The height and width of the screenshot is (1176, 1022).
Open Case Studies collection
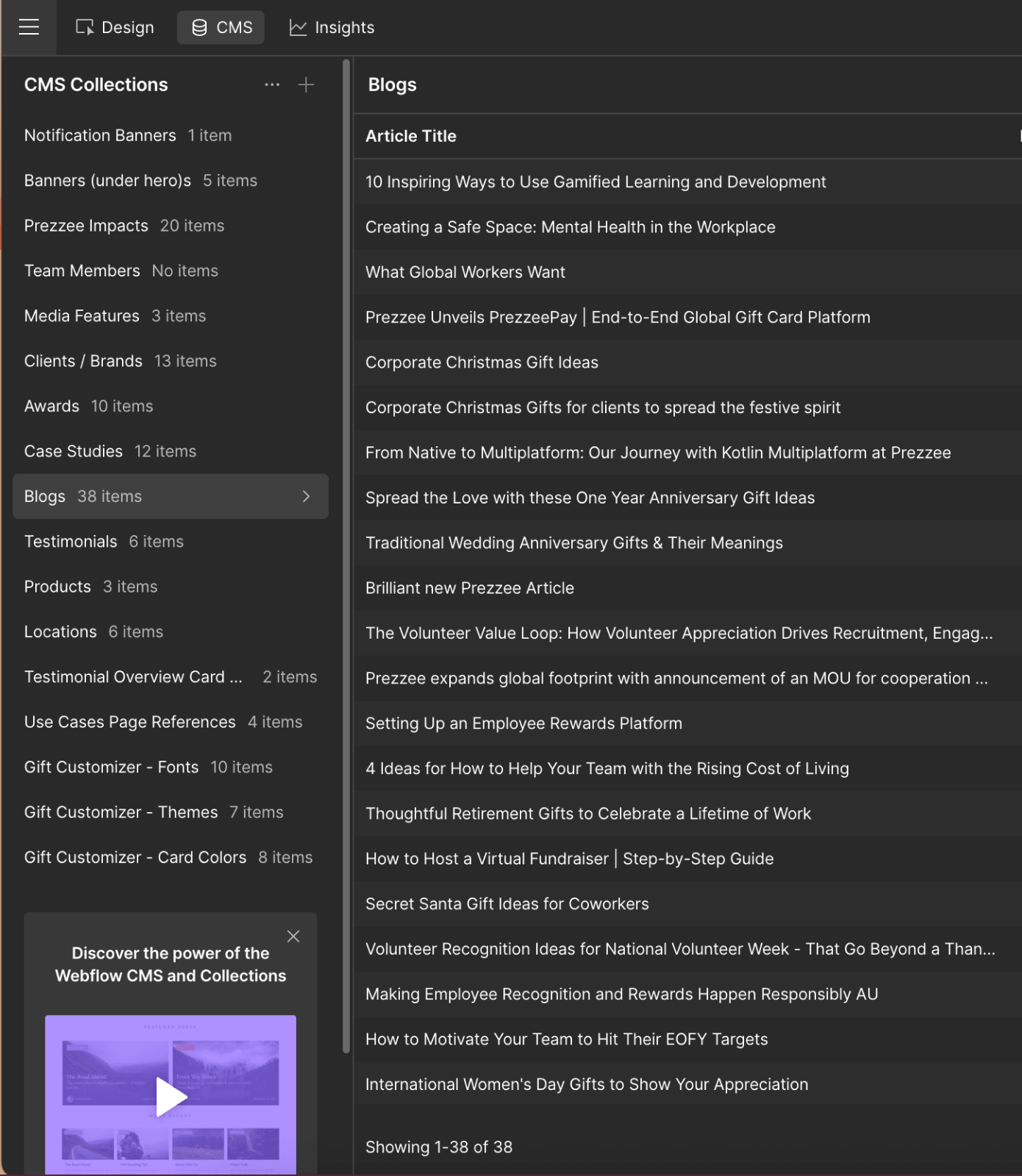click(171, 451)
